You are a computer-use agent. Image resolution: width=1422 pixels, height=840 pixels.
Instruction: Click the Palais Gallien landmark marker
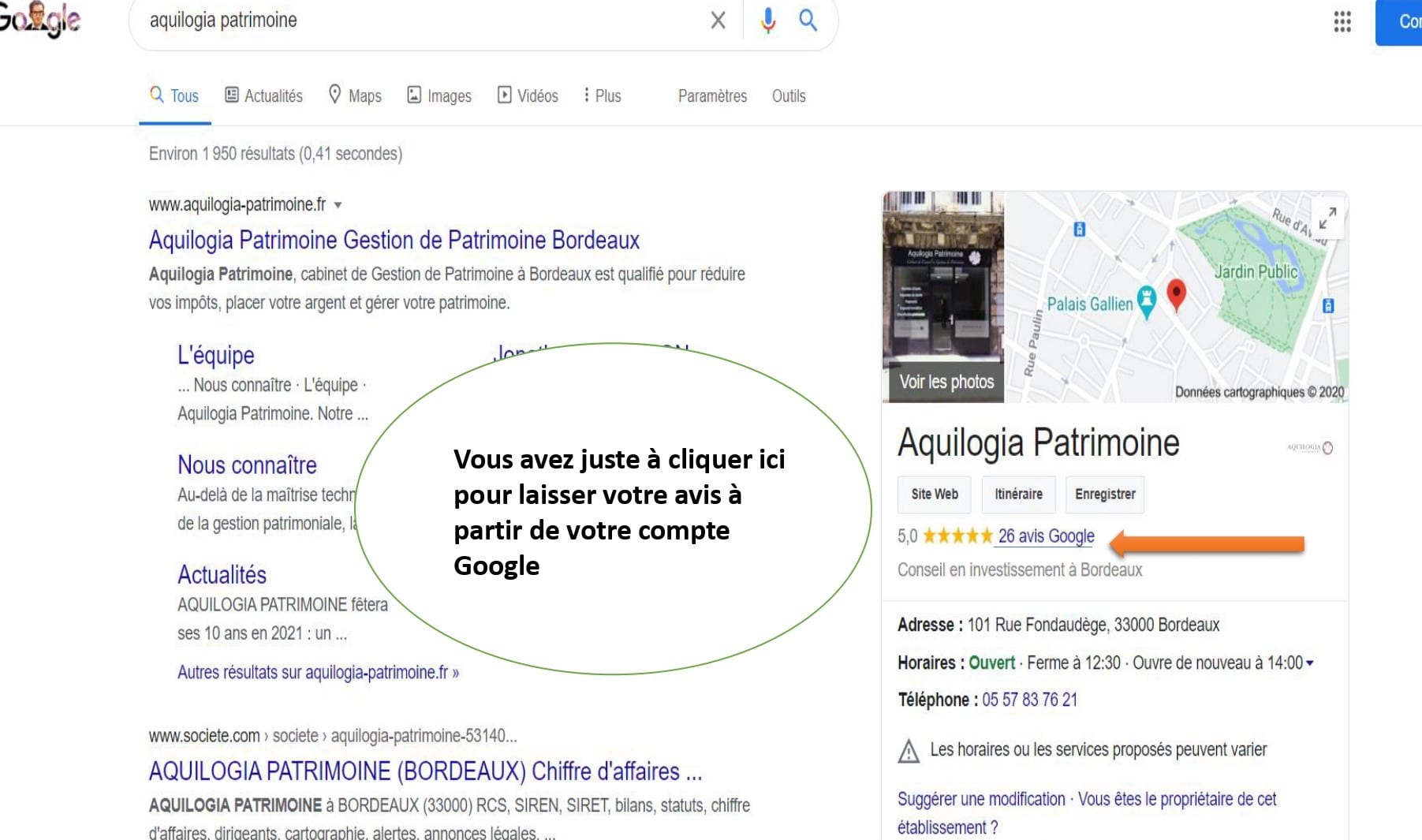click(1147, 302)
